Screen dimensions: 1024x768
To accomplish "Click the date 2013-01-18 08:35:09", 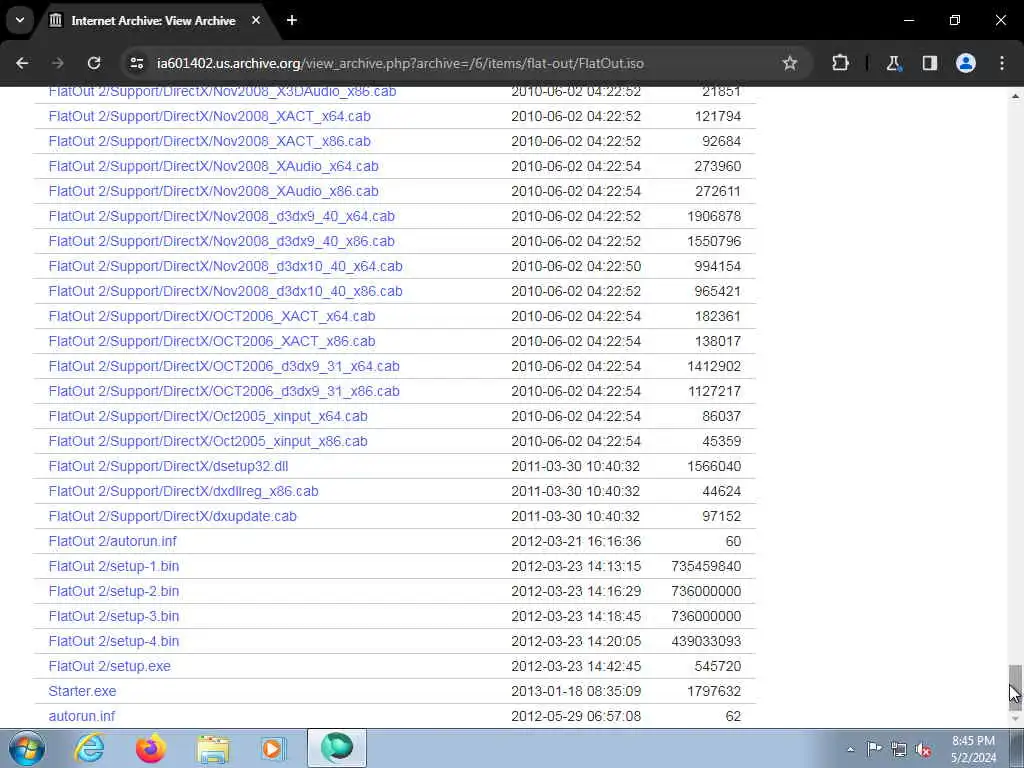I will point(576,691).
